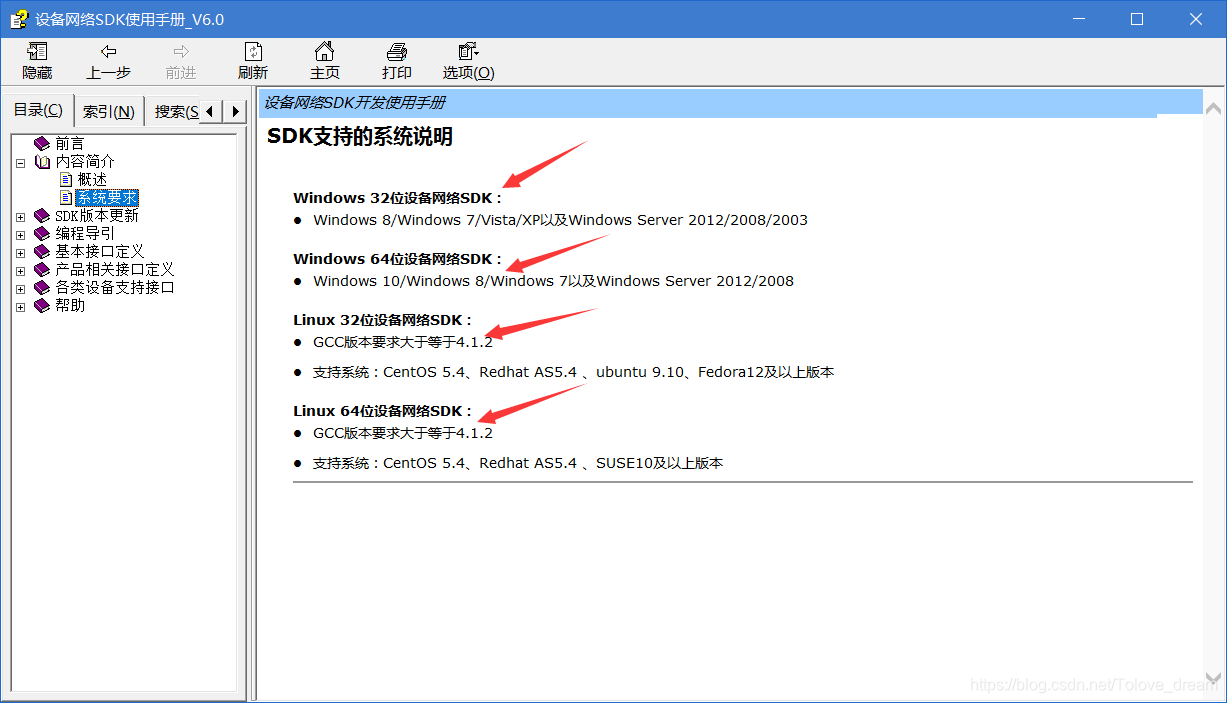Click the page icon beside 系统要求
Screen dimensions: 1227x703
point(66,197)
